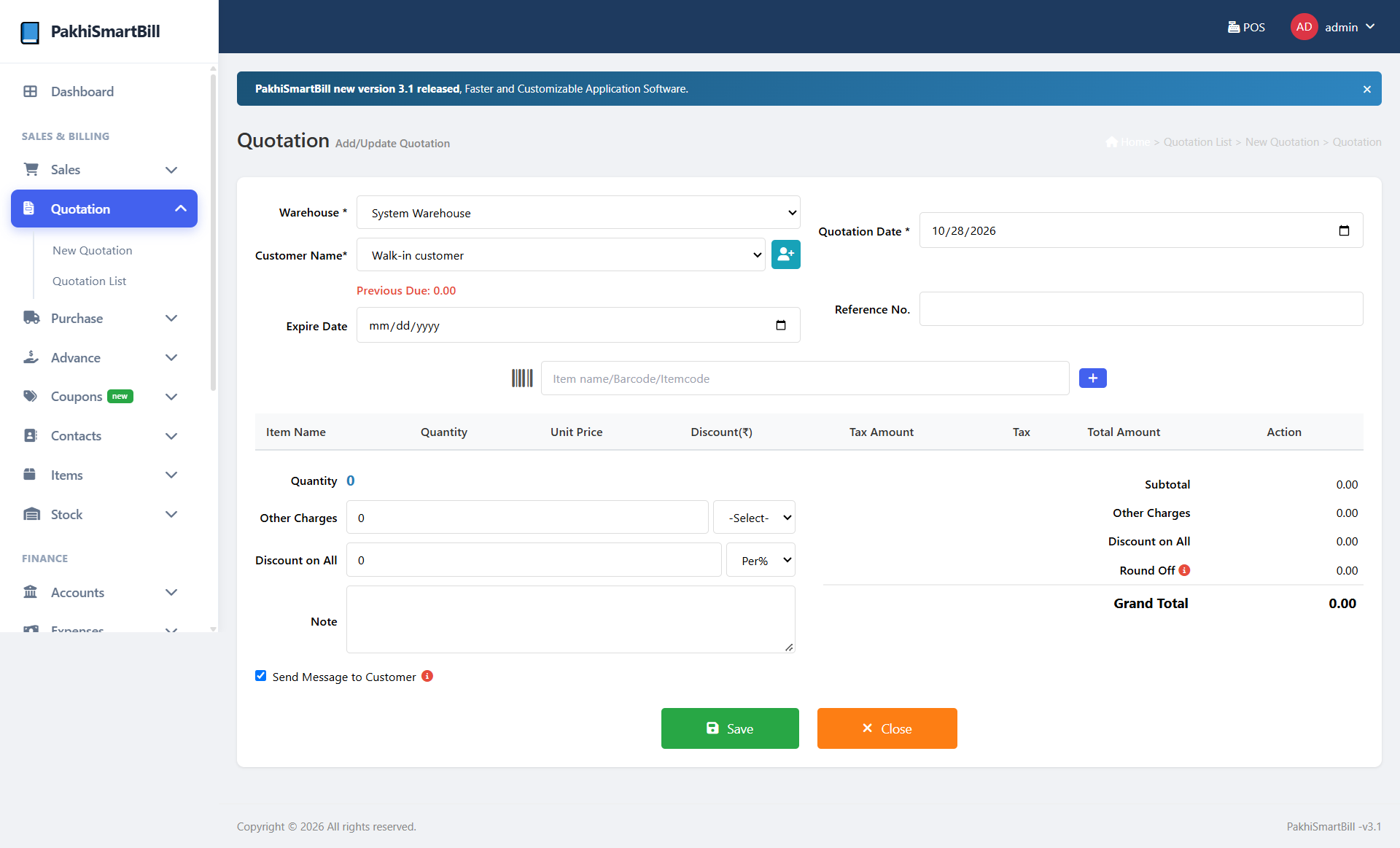Click the PakhiSmartBill logo icon
Image resolution: width=1400 pixels, height=848 pixels.
[30, 32]
